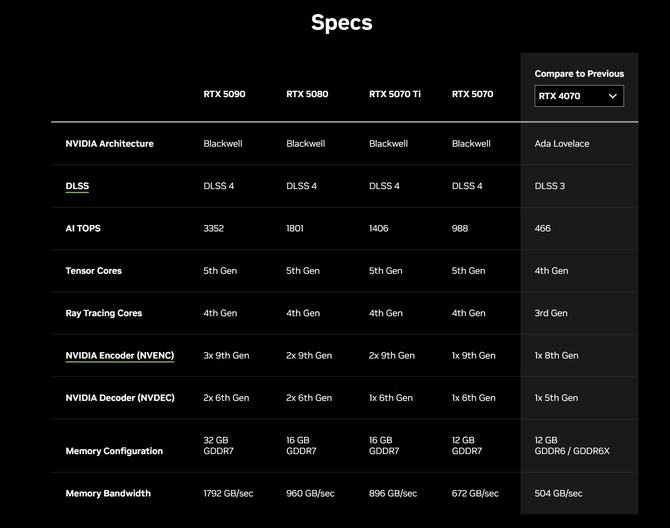Click the Memory Configuration row label

(114, 451)
